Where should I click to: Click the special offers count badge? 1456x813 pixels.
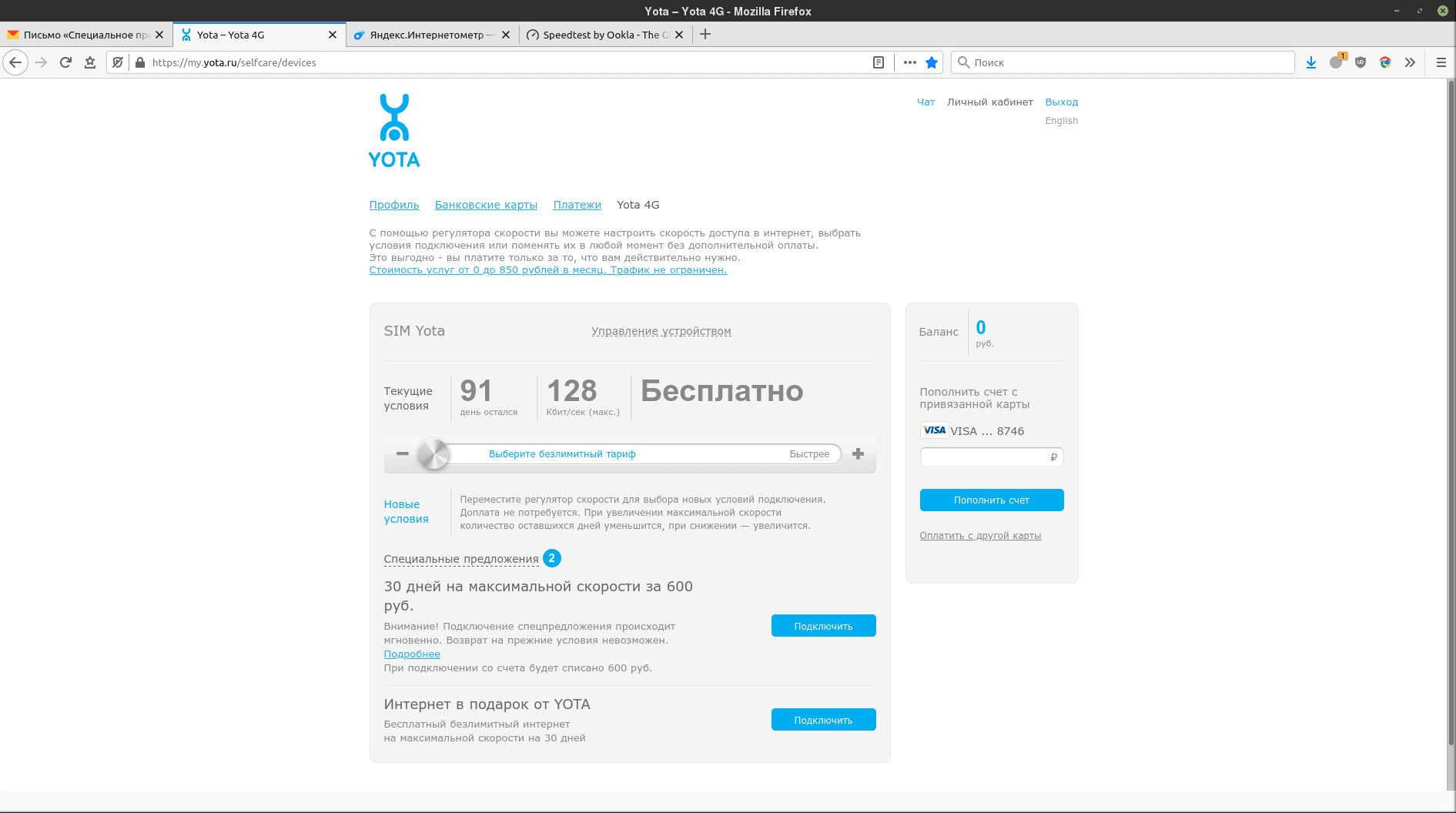pos(552,558)
